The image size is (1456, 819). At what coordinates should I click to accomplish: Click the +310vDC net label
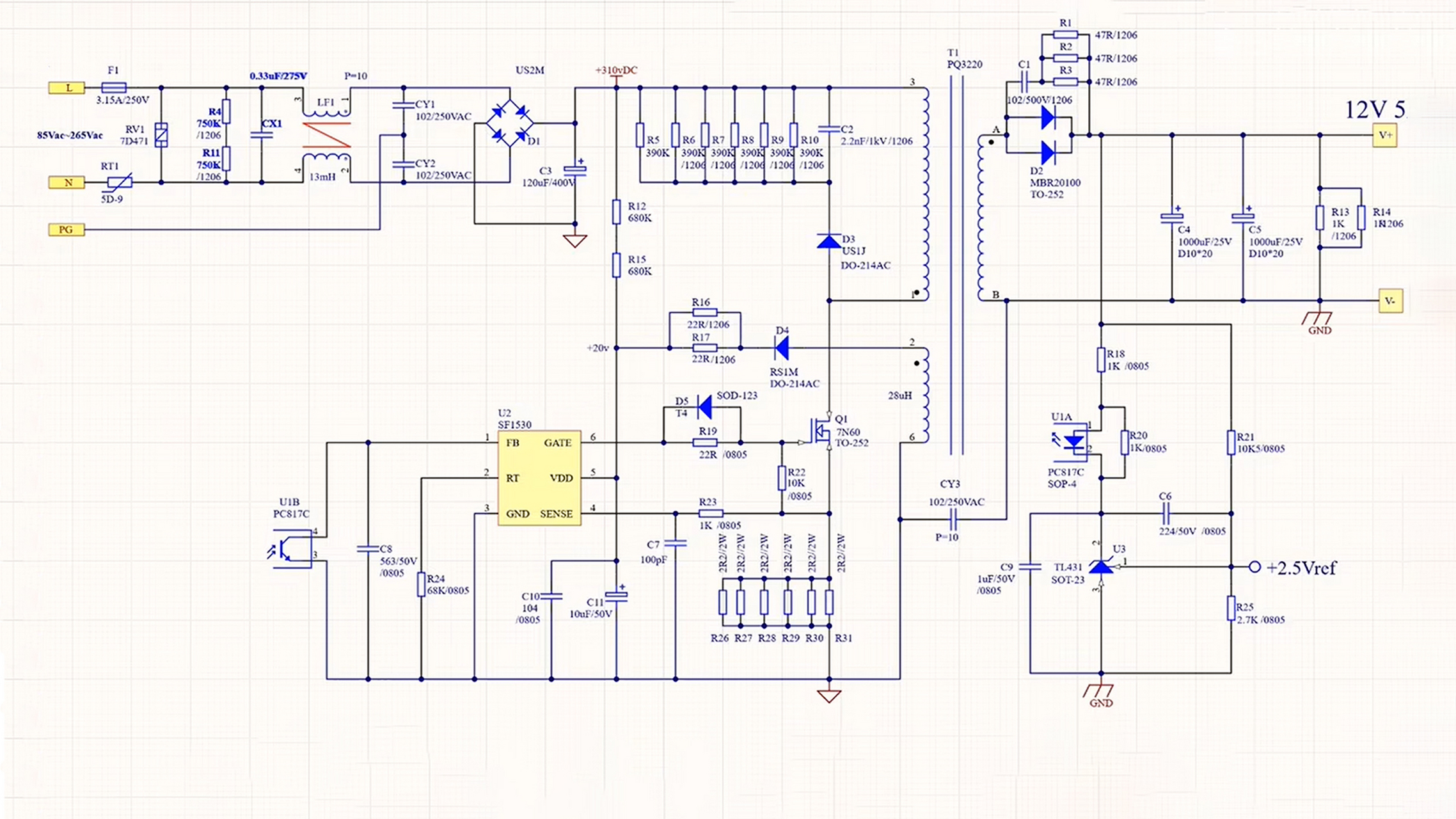[x=616, y=70]
